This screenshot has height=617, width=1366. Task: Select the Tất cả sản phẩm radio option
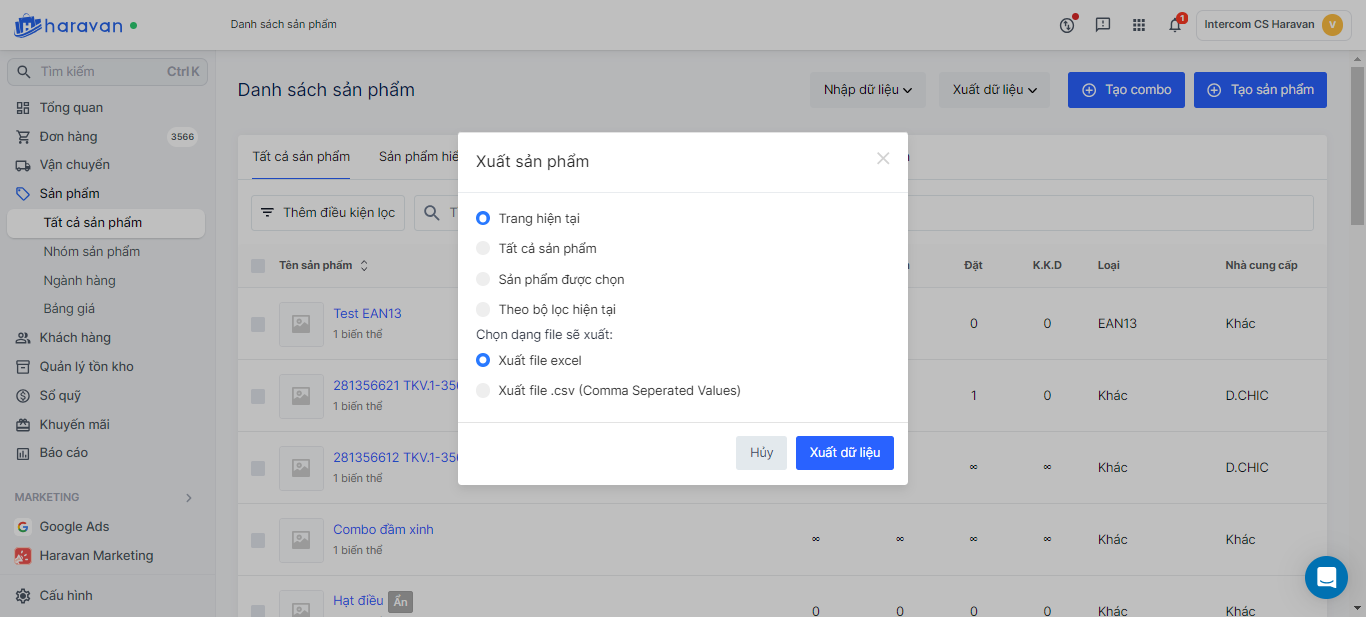point(483,248)
